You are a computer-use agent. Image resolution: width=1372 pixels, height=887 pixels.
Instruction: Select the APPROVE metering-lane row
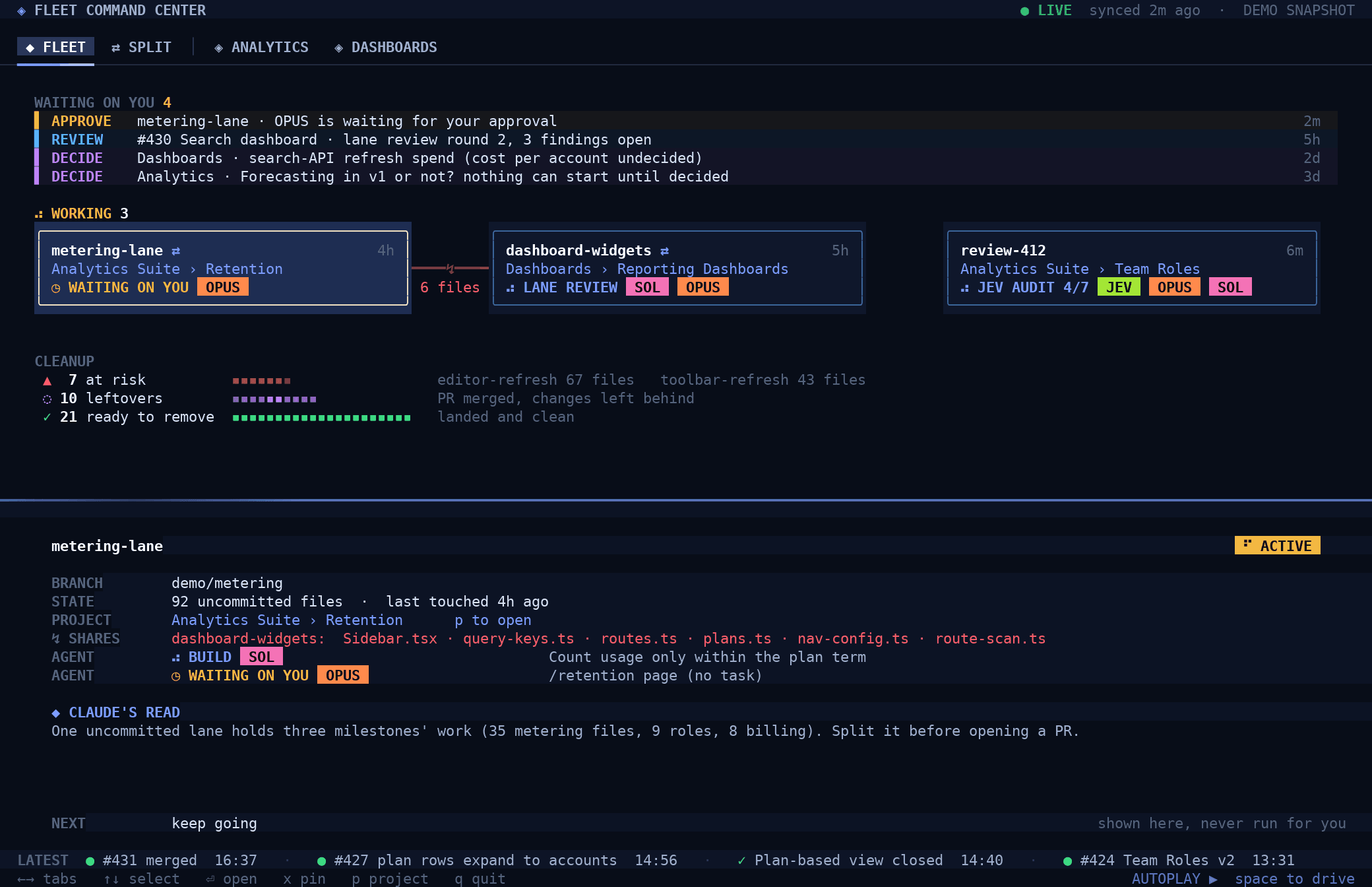[x=686, y=121]
